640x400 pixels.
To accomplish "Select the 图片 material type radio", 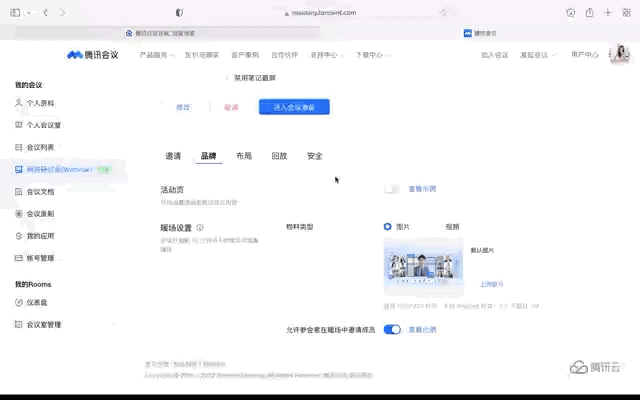I will (388, 227).
